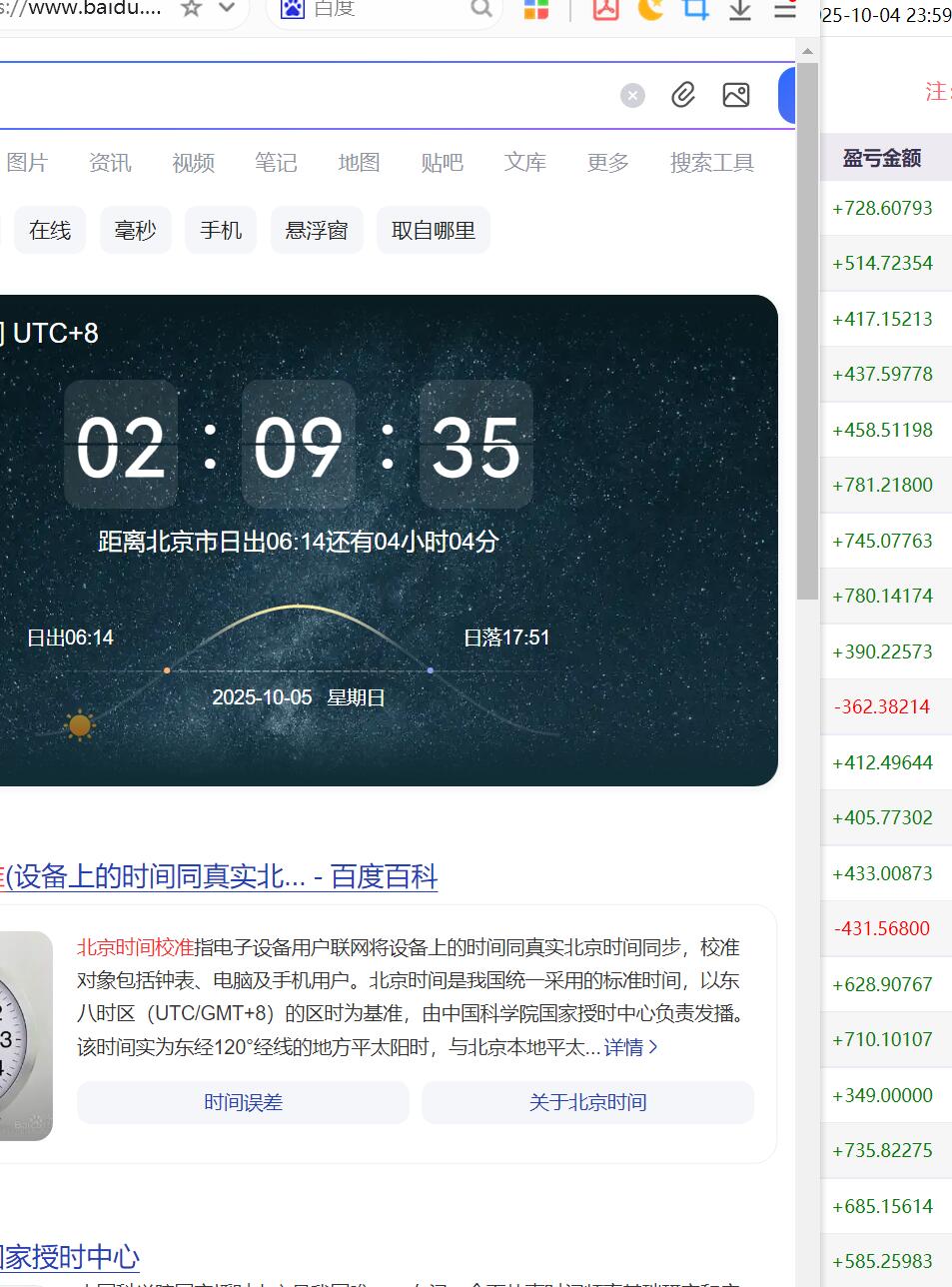Open the browser downloads arrow icon
Screen dimensions: 952x1287
pos(739,9)
